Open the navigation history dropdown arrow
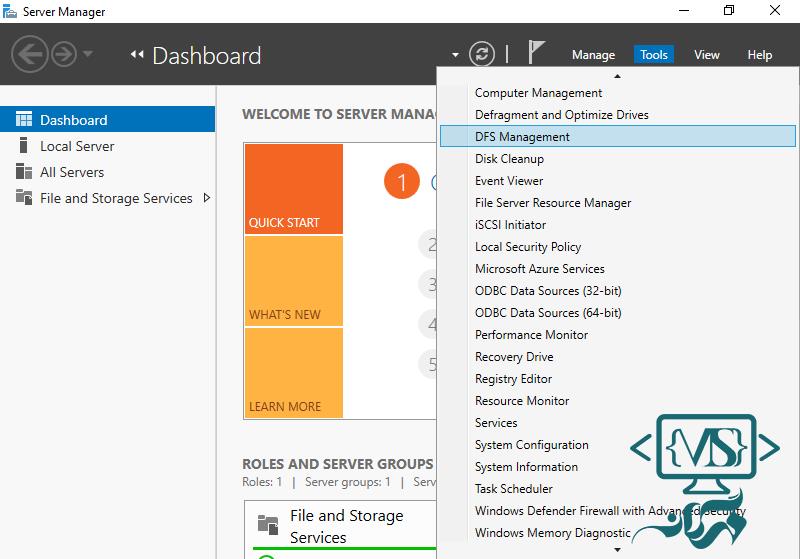The height and width of the screenshot is (559, 800). pyautogui.click(x=88, y=53)
